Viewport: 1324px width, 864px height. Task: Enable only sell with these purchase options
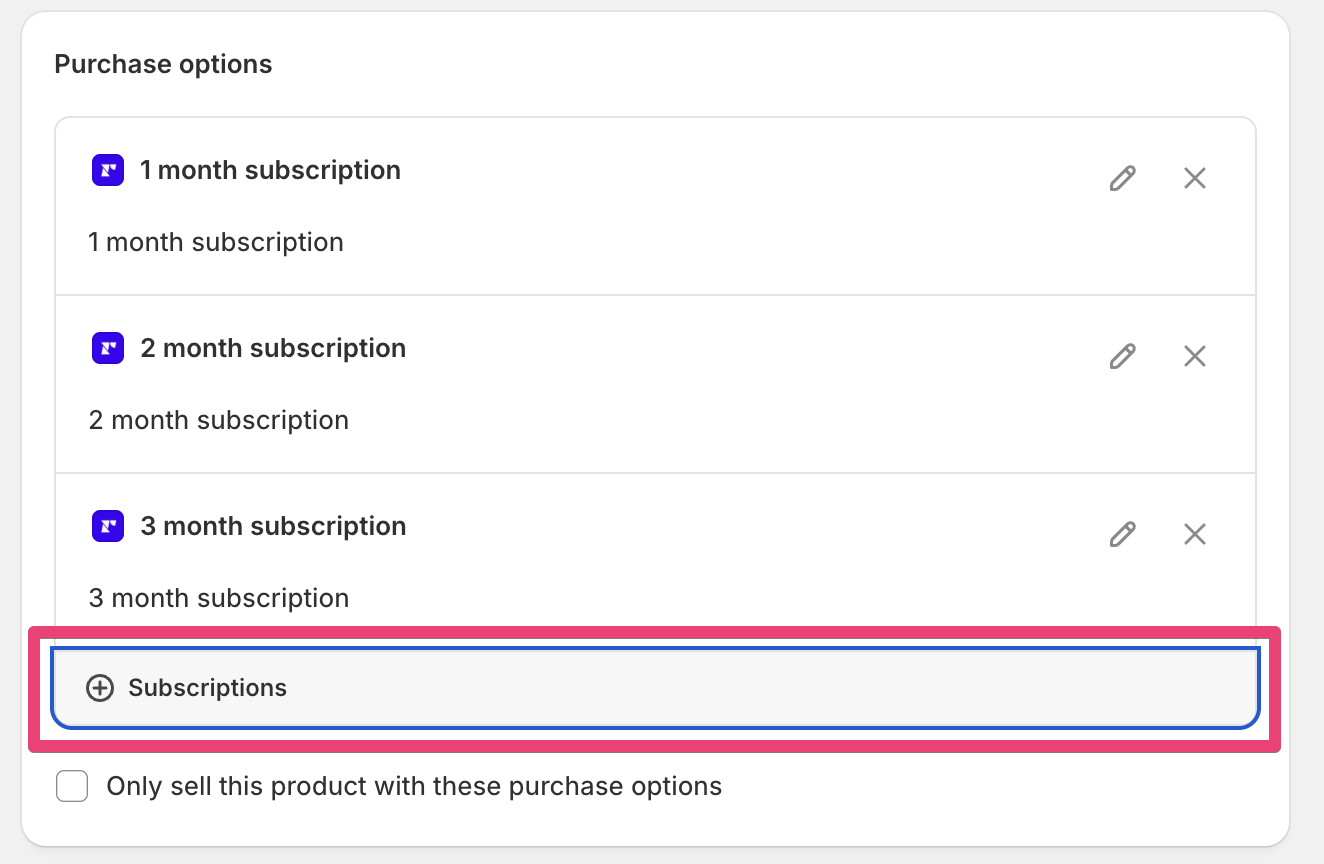[x=72, y=786]
